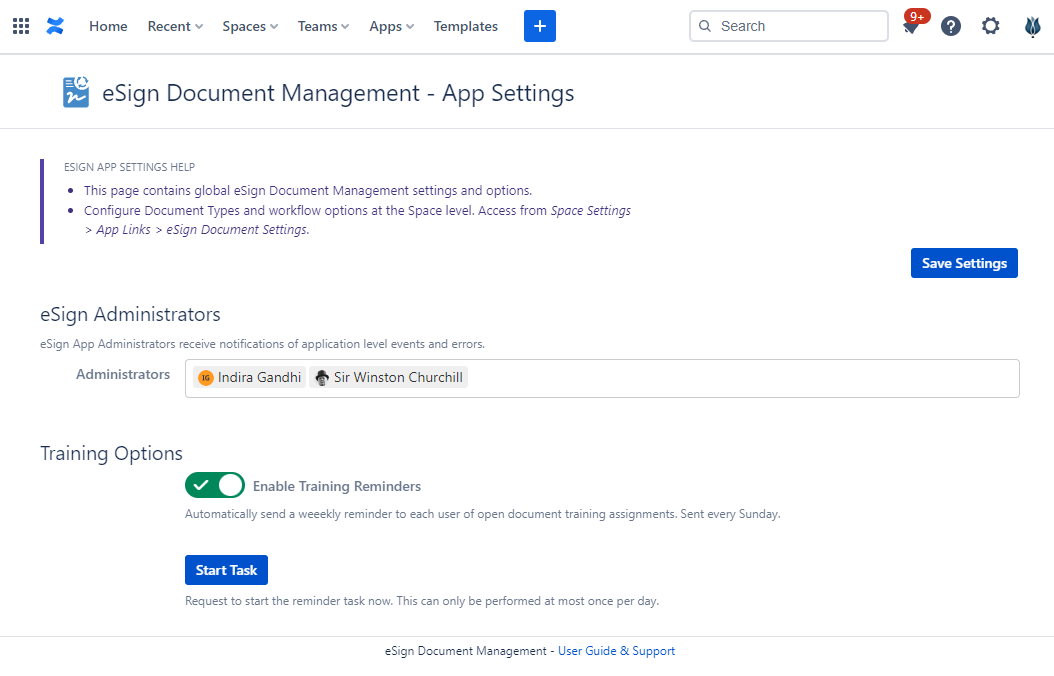The width and height of the screenshot is (1054, 676).
Task: Click the eSign Document Management app icon
Action: tap(76, 92)
